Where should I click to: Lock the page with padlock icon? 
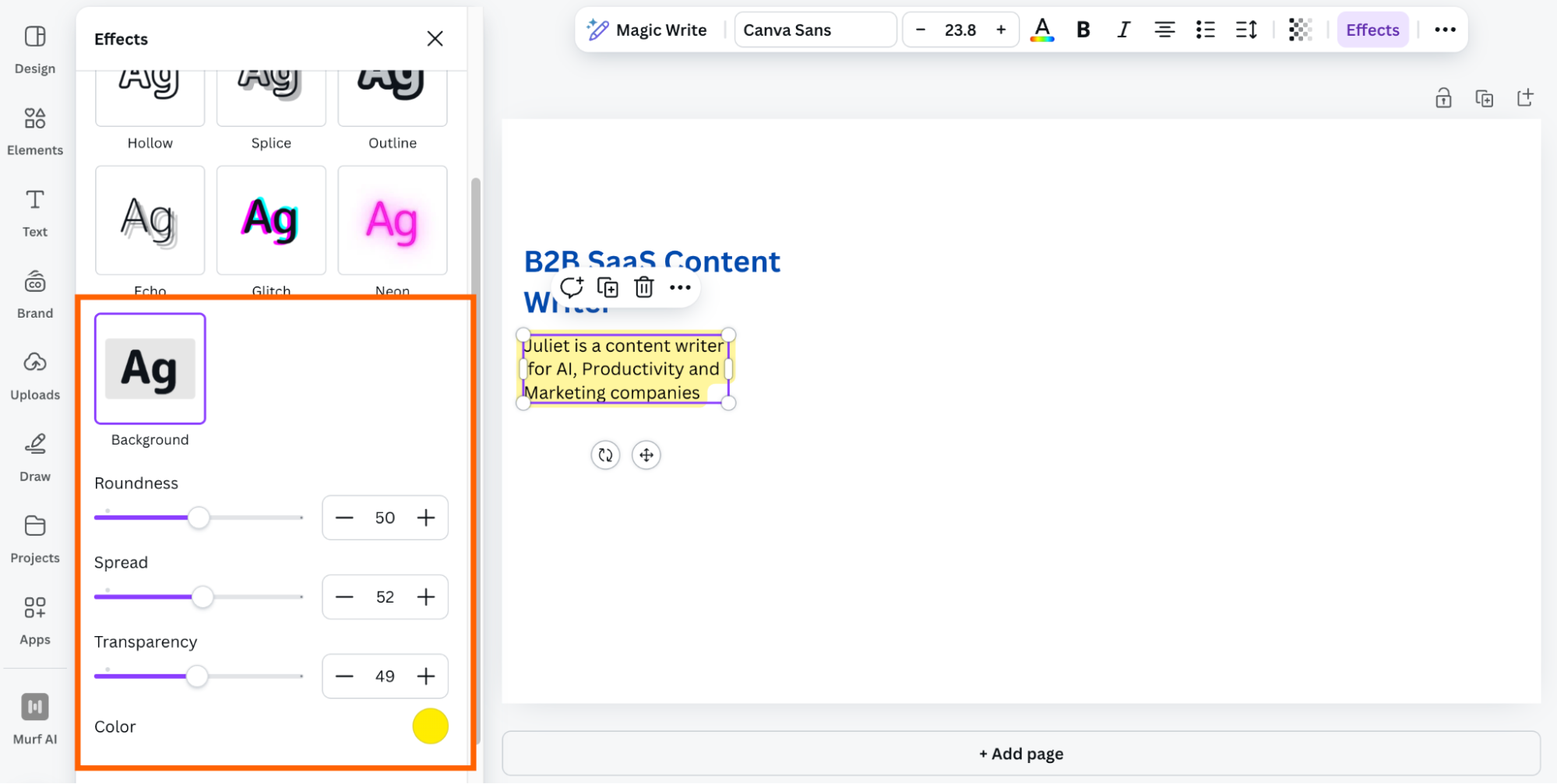pos(1443,98)
